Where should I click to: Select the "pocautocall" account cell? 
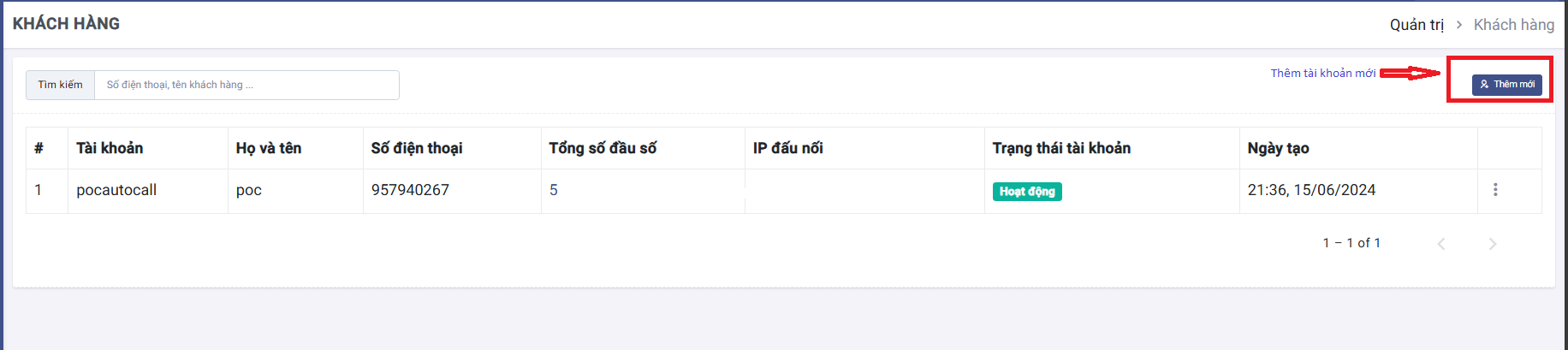116,190
